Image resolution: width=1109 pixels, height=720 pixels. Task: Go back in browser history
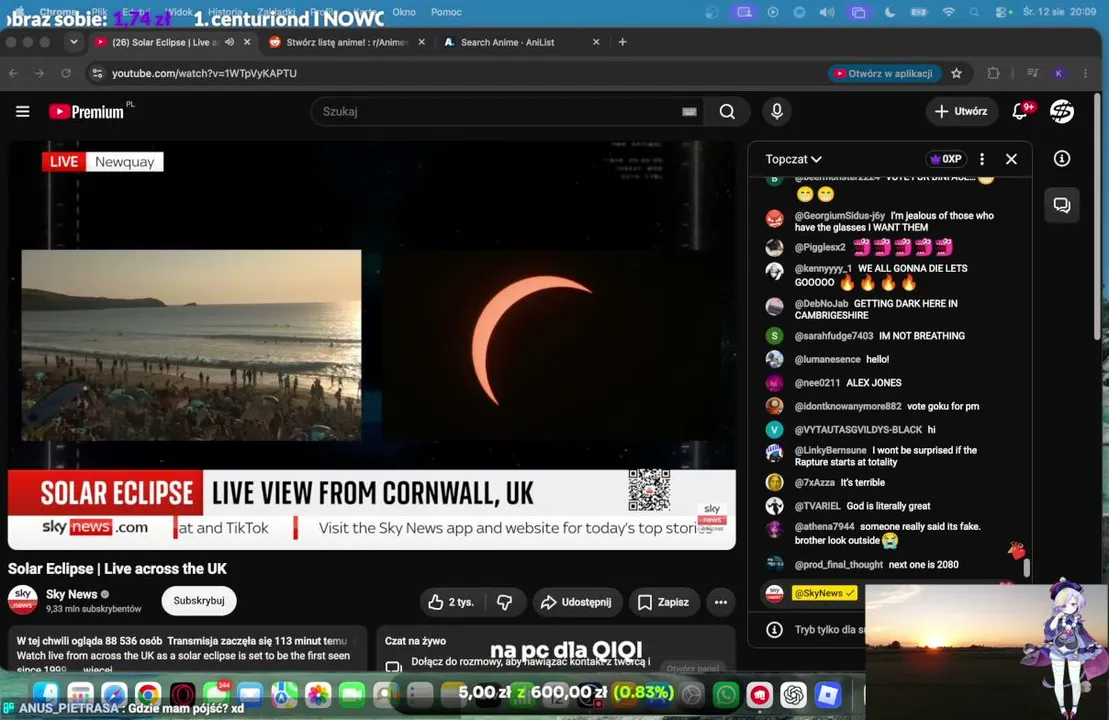tap(13, 73)
